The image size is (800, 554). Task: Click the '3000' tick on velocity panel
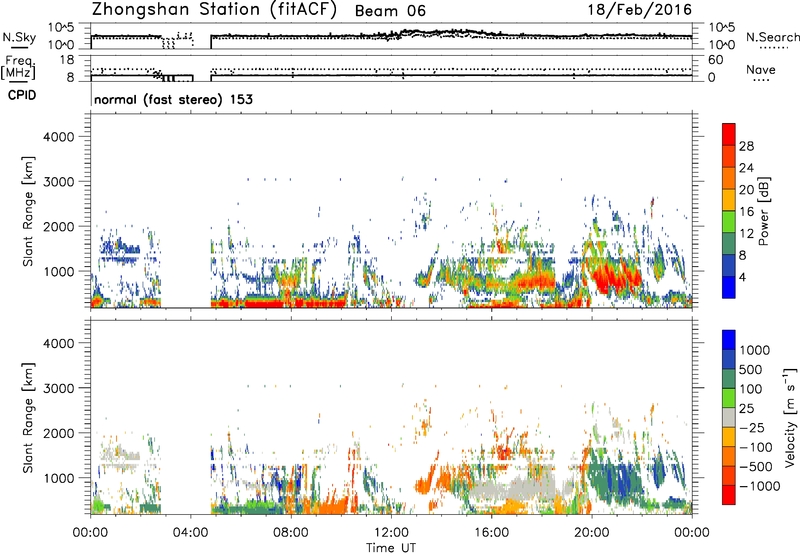[x=58, y=388]
